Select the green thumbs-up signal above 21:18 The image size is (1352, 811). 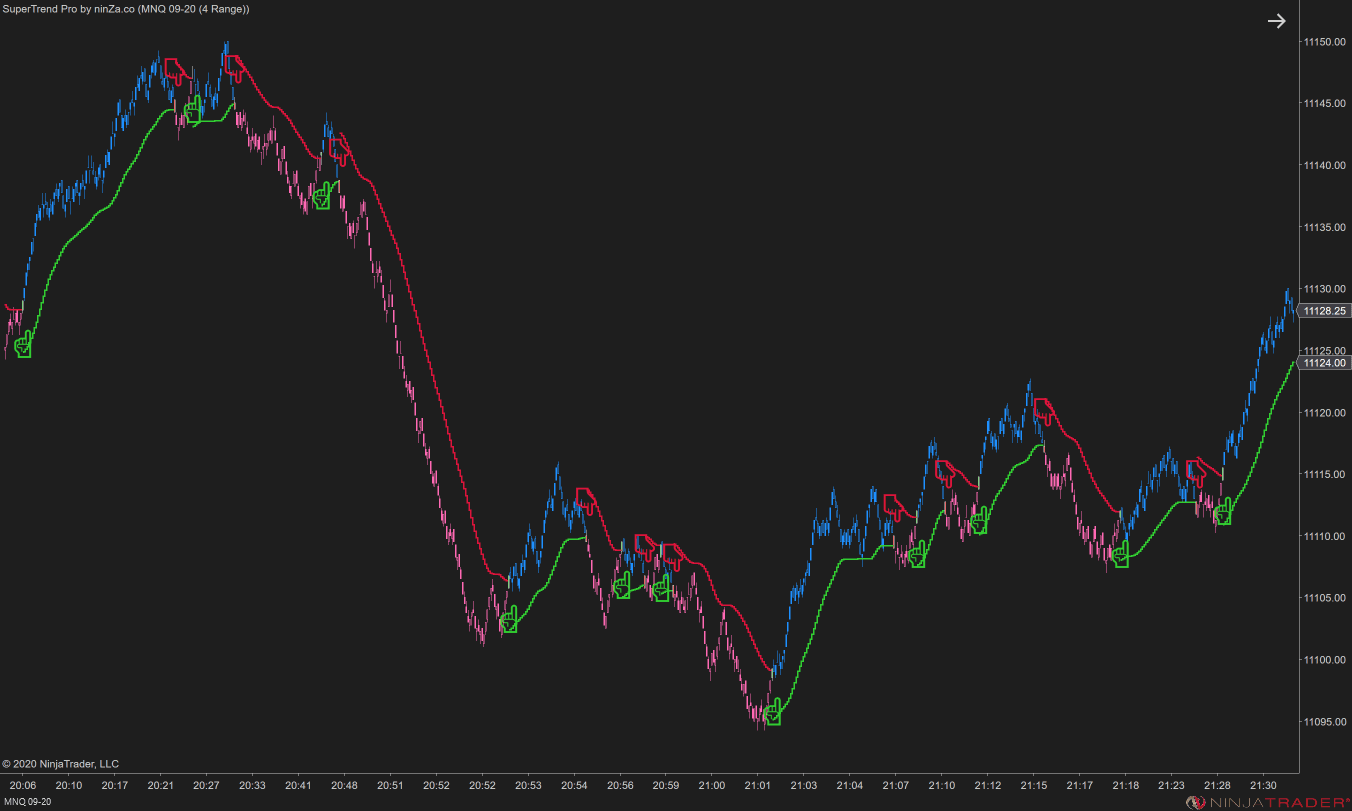(x=1120, y=554)
